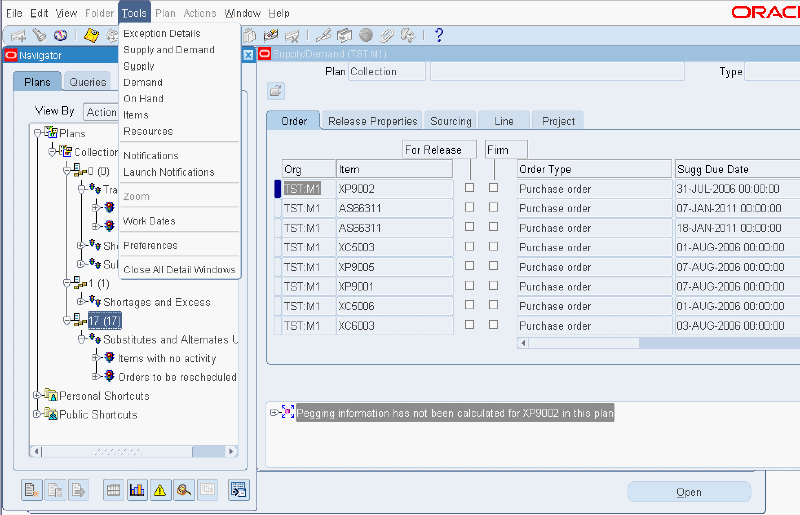
Task: Click the Attachments paperclip icon
Action: click(x=386, y=35)
